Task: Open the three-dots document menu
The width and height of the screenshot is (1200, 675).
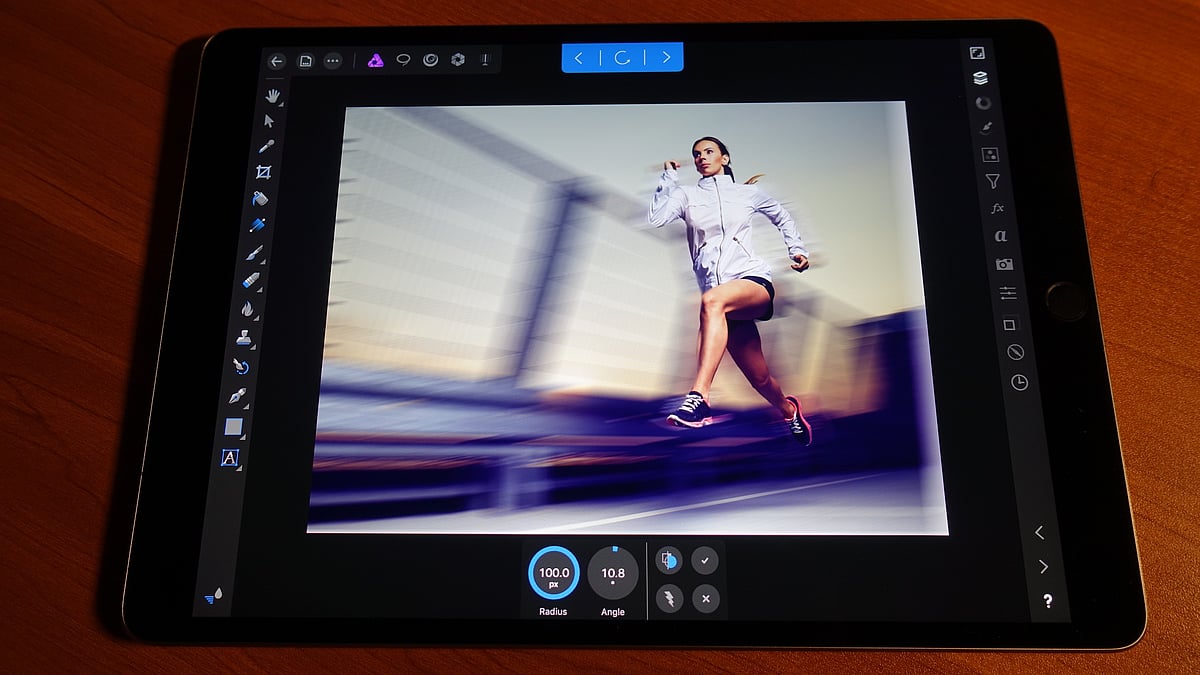Action: (333, 61)
